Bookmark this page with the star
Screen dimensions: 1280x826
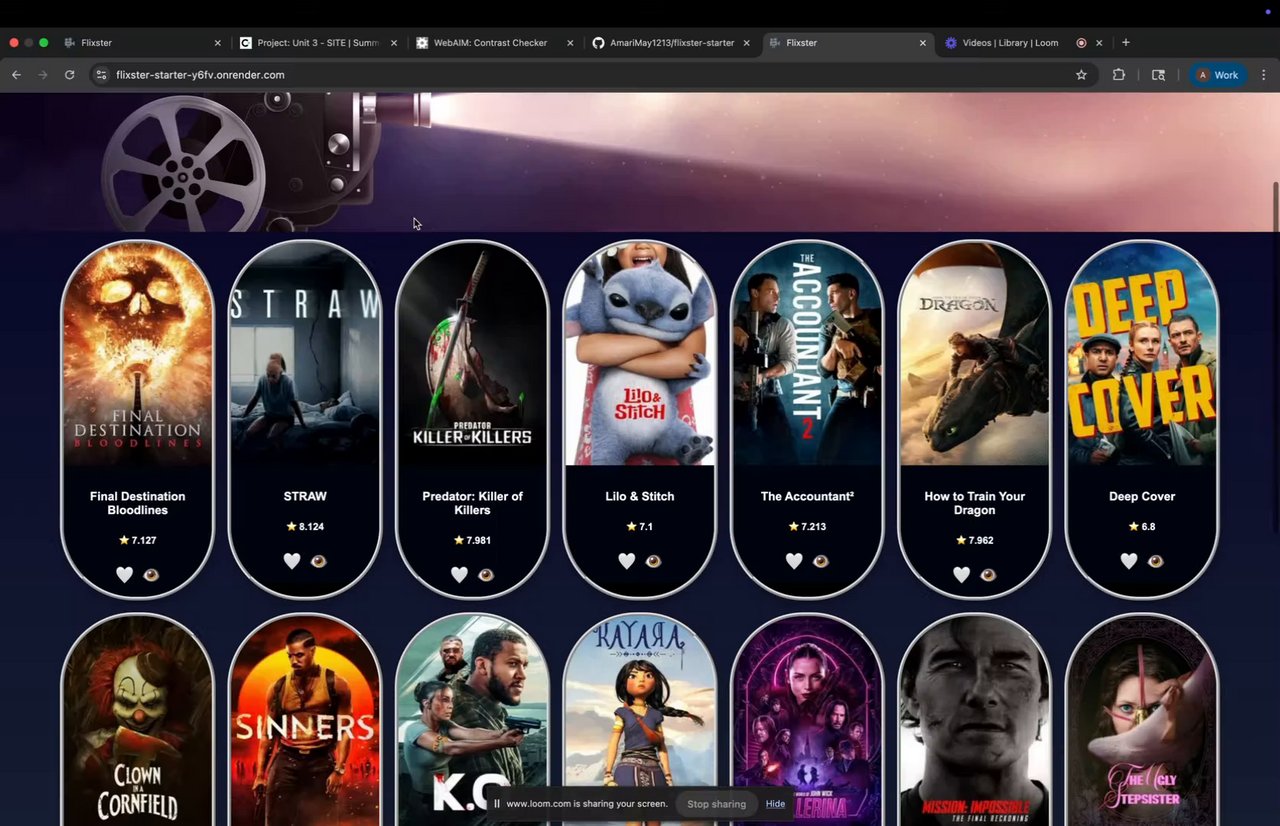pos(1081,75)
